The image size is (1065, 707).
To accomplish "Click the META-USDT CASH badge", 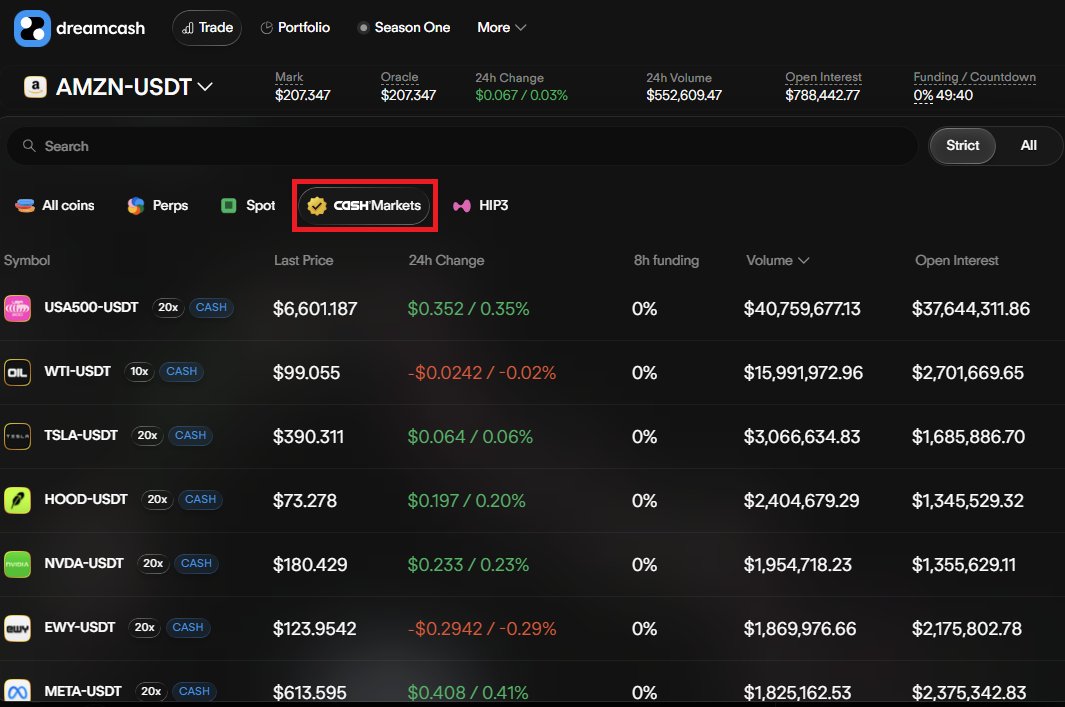I will pyautogui.click(x=194, y=691).
